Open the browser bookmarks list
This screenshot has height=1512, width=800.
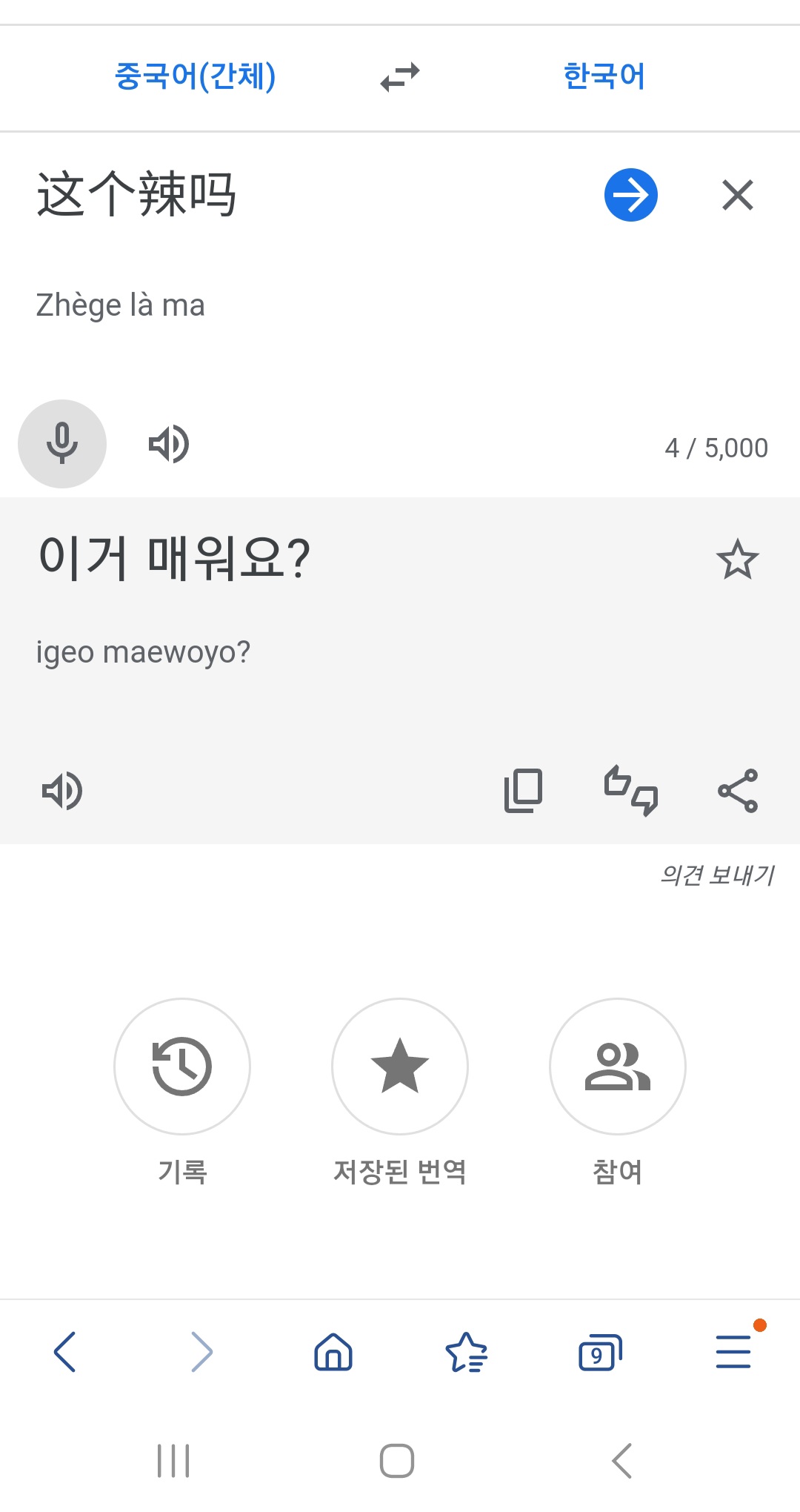[467, 1352]
